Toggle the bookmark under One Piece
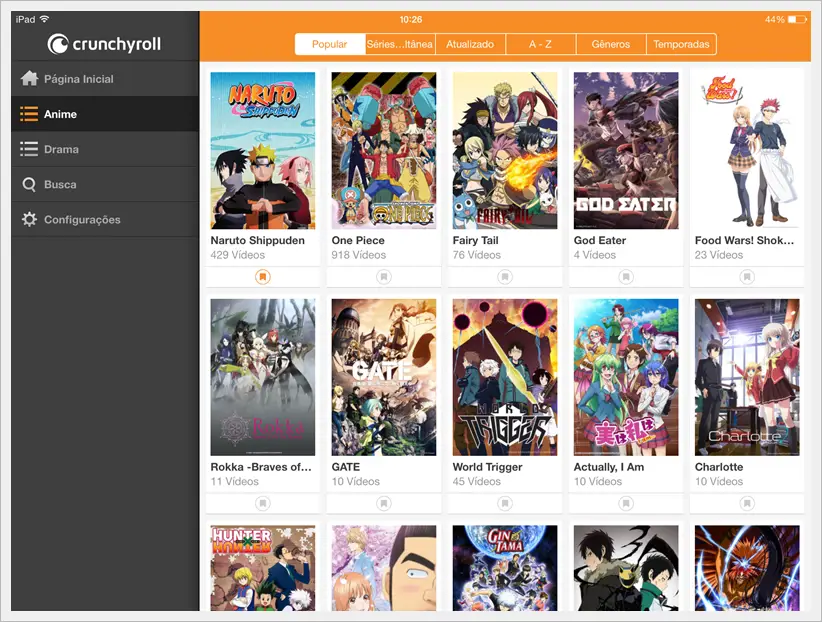822x622 pixels. [384, 276]
